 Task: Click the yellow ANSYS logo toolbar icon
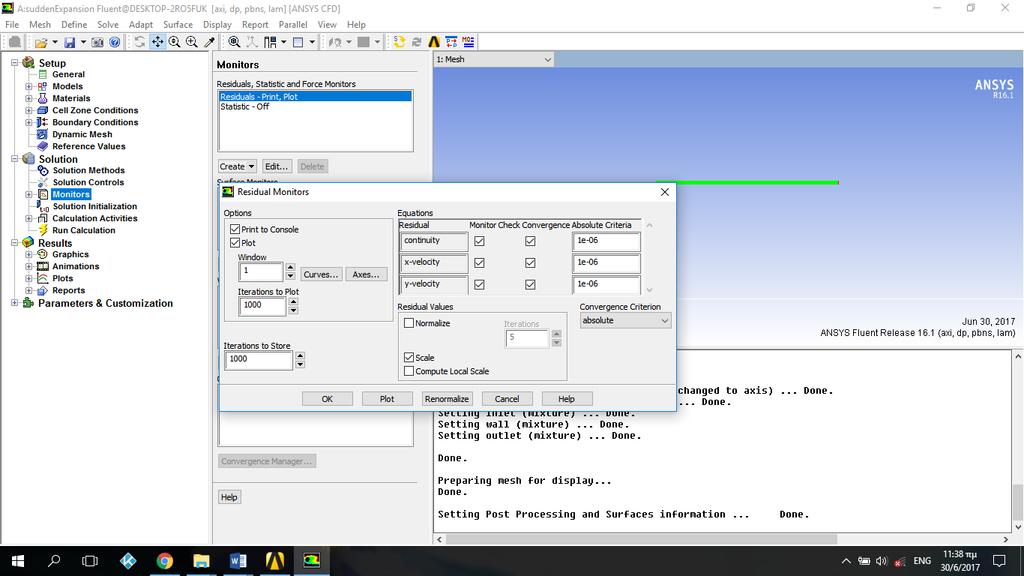click(x=434, y=42)
